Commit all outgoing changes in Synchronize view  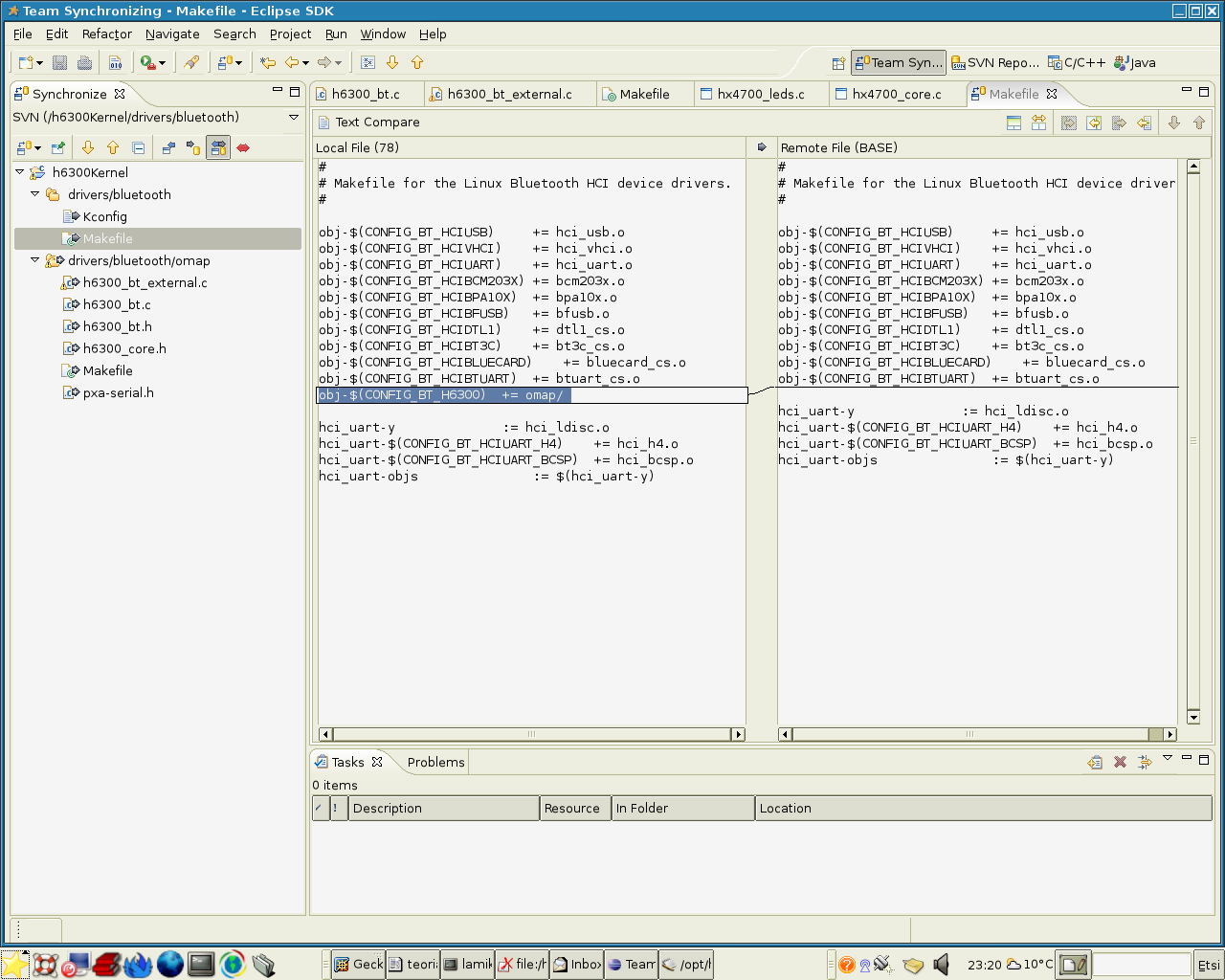[x=113, y=148]
